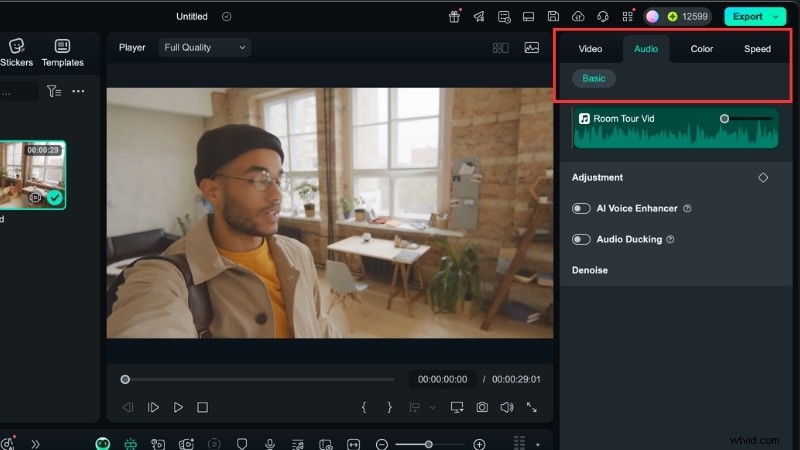Save the project with floppy disk icon
The image size is (800, 450).
point(553,16)
